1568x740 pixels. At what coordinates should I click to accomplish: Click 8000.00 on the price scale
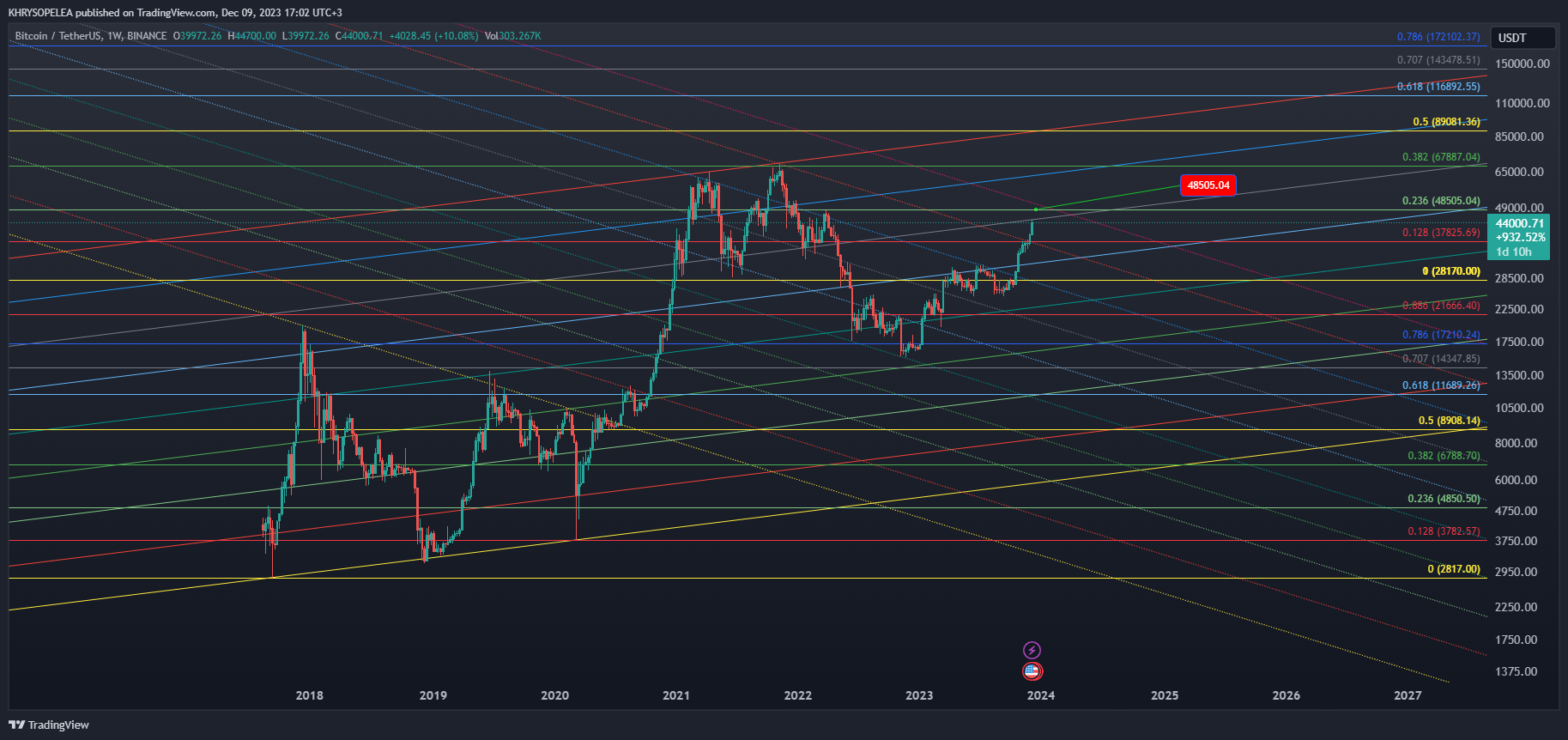[x=1517, y=443]
